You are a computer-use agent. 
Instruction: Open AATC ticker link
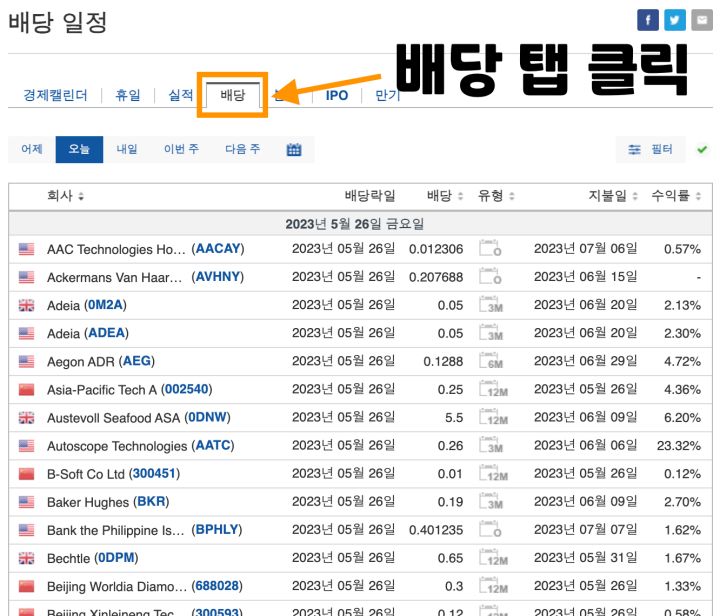coord(213,445)
